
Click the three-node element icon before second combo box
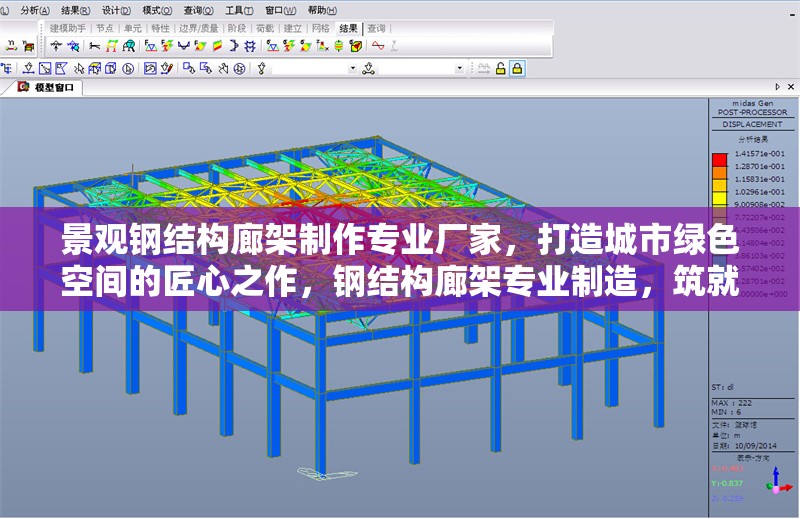tap(368, 68)
